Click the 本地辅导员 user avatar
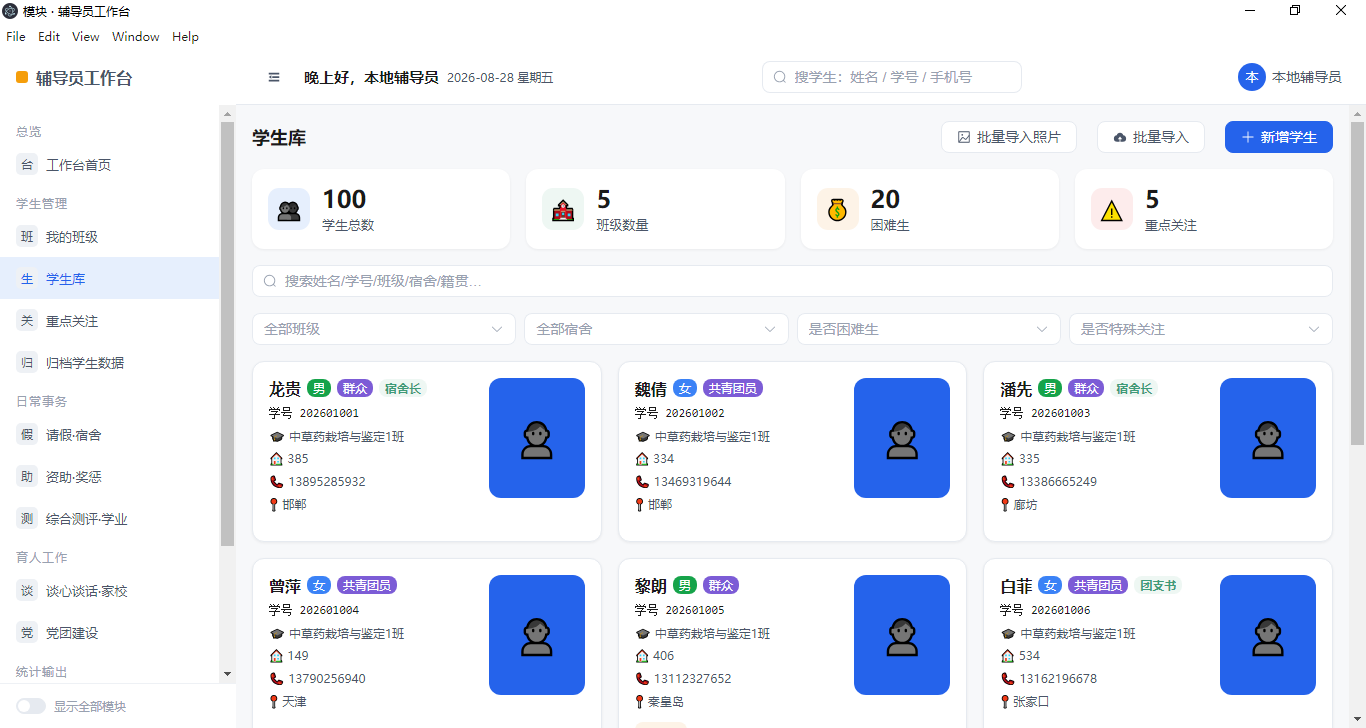 click(1252, 77)
